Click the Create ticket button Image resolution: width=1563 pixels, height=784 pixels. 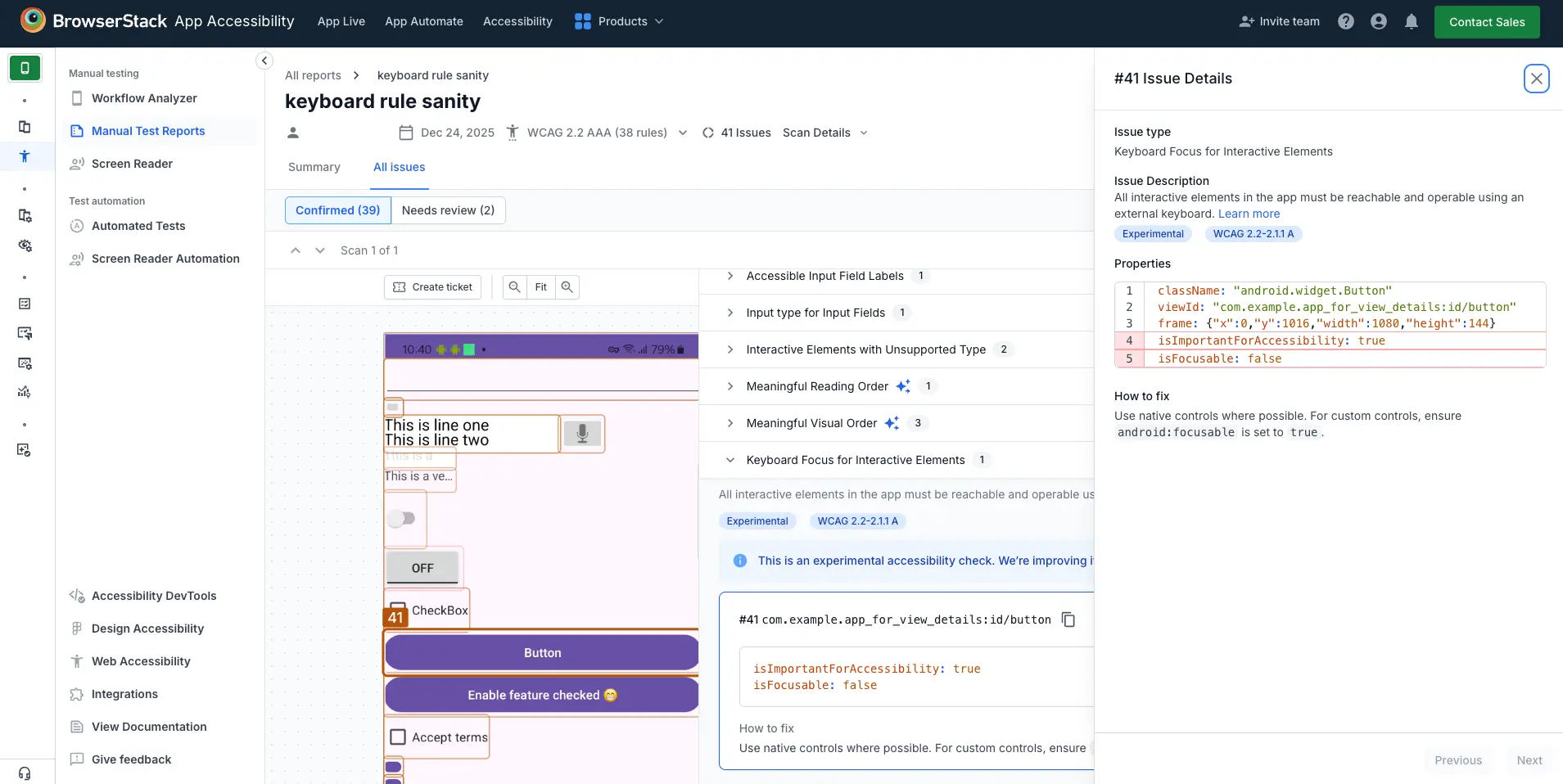pos(432,287)
